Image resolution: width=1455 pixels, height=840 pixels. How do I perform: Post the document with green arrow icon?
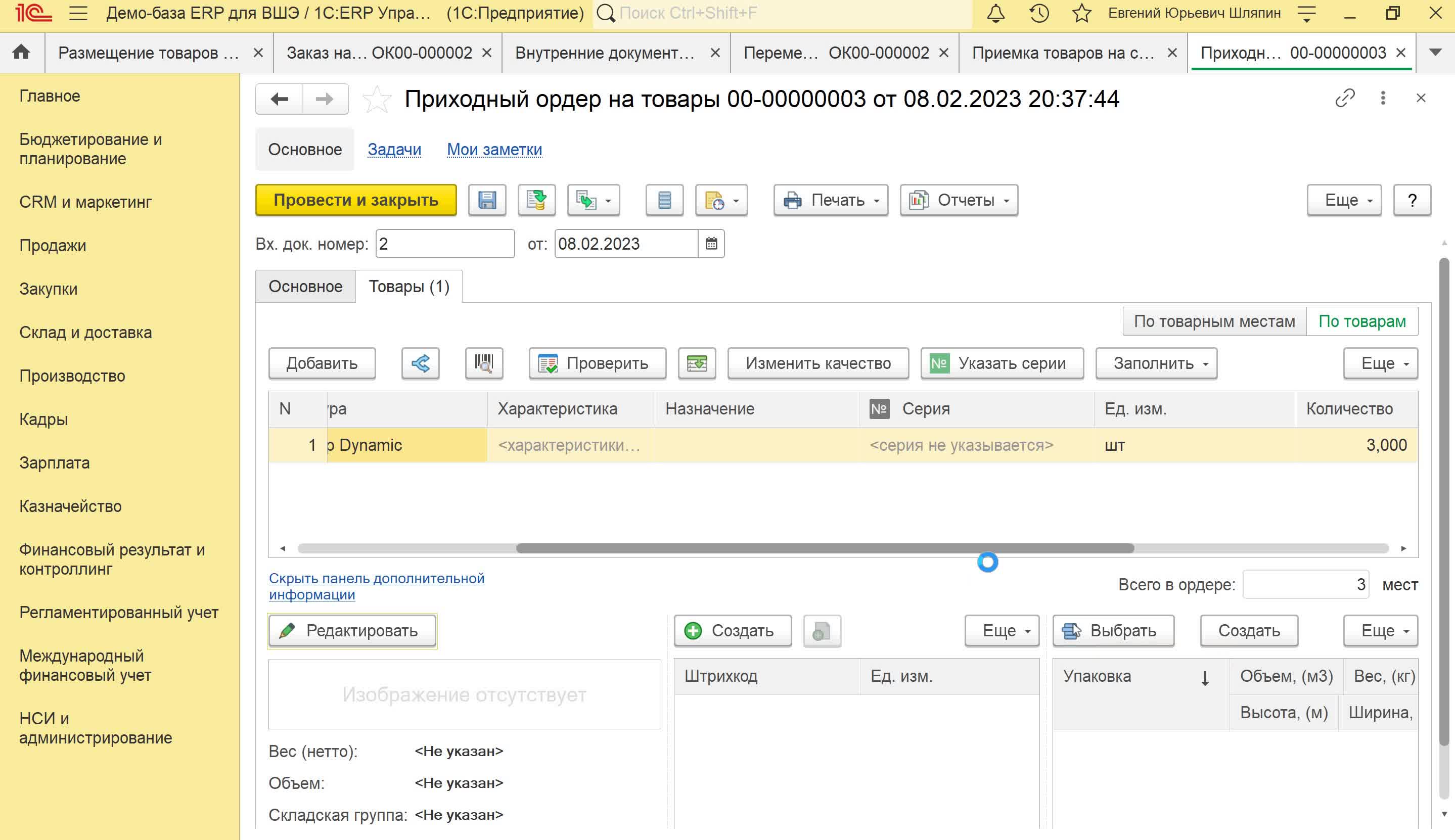pyautogui.click(x=536, y=200)
